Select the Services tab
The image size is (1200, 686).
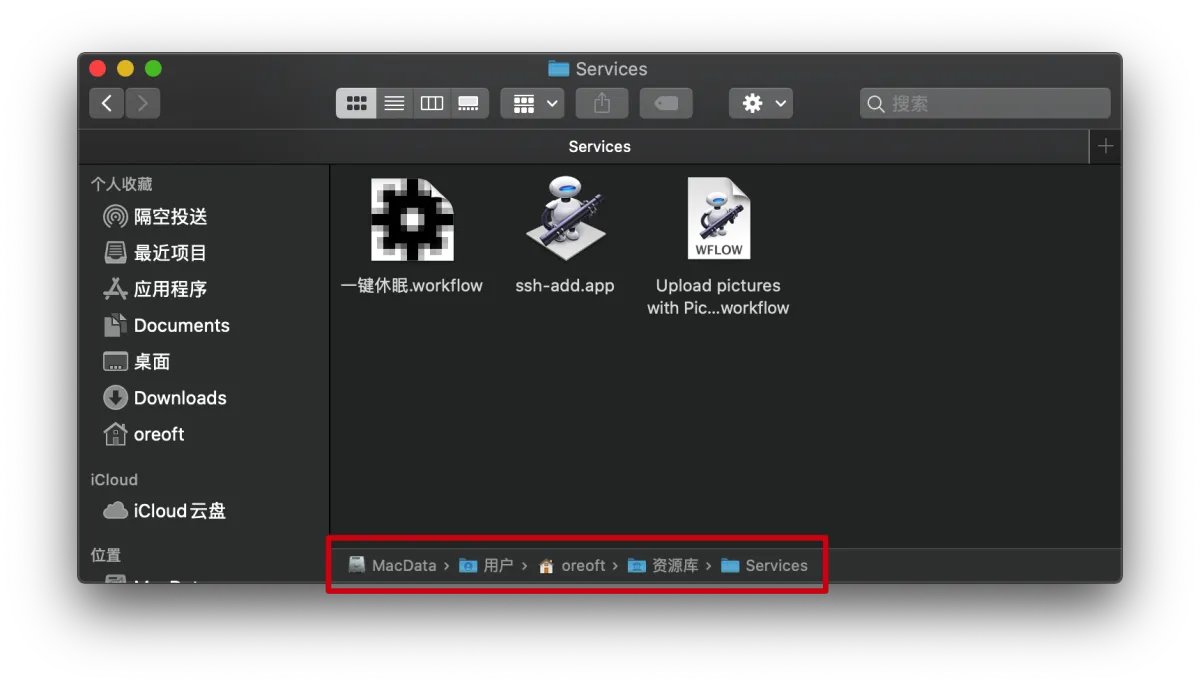click(599, 146)
